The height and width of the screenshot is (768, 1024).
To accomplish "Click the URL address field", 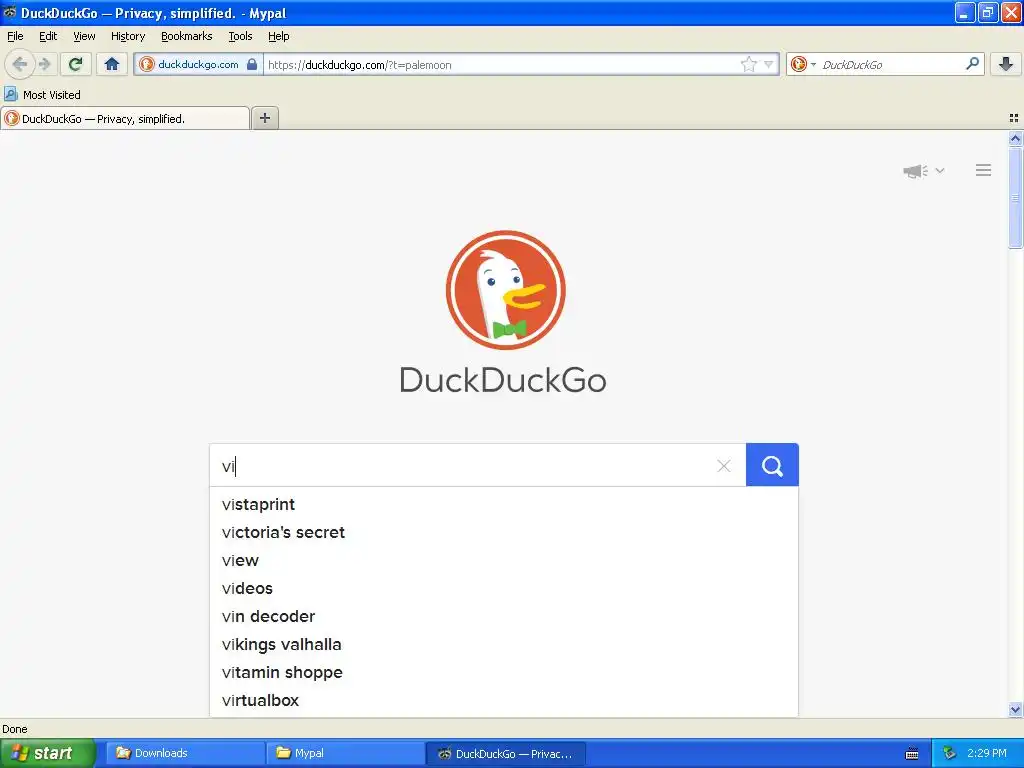I will [500, 65].
